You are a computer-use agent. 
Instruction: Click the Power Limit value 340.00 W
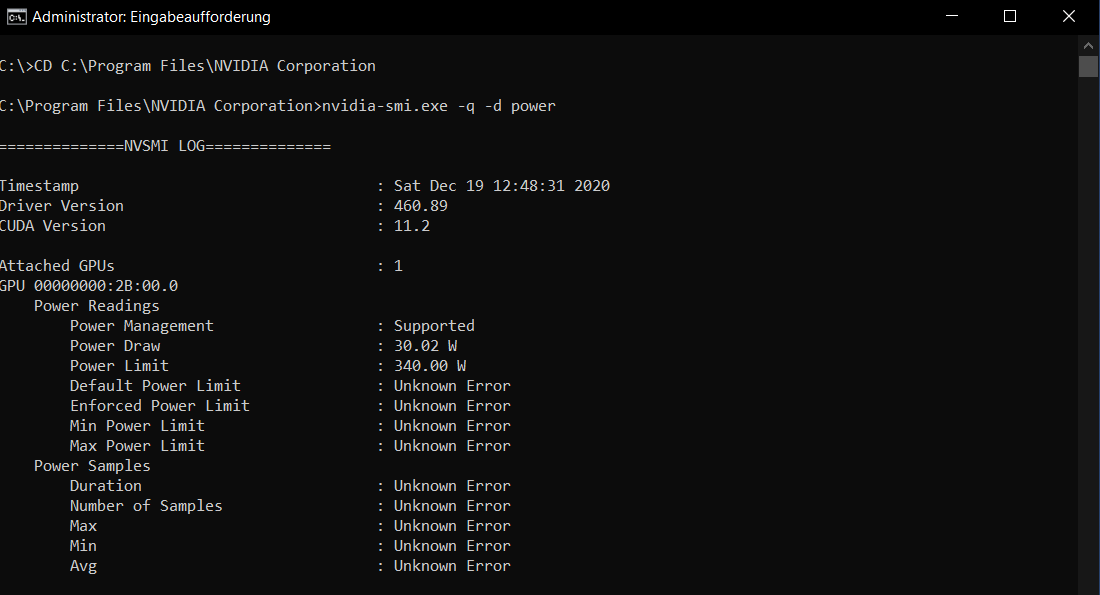pos(429,366)
